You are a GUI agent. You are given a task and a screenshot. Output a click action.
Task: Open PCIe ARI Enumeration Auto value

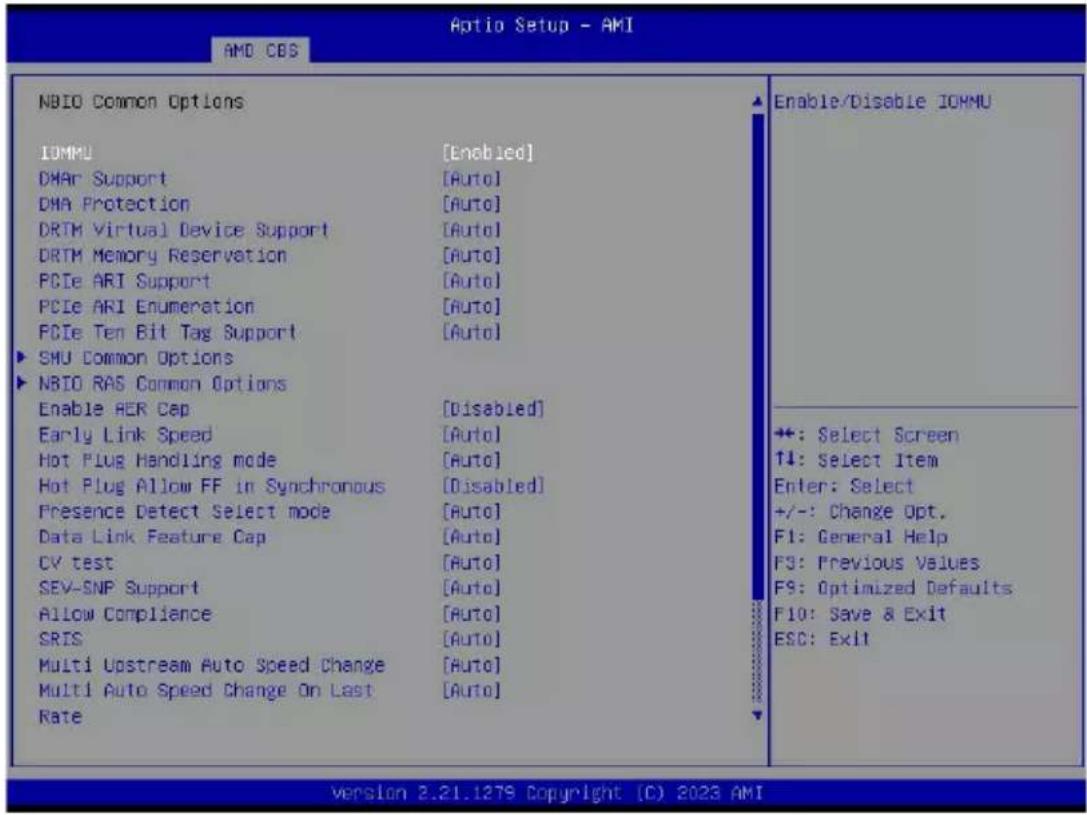click(471, 306)
